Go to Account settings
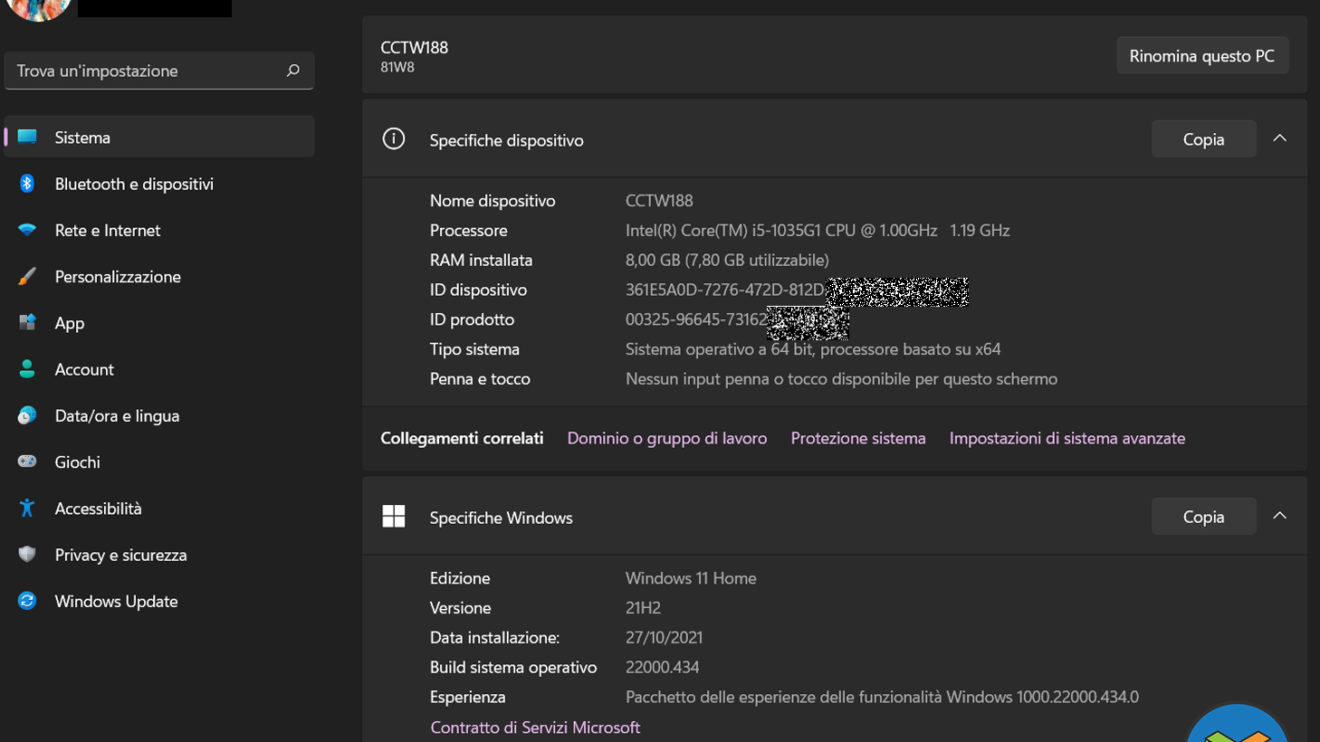Screen dimensions: 1320x742 (84, 369)
